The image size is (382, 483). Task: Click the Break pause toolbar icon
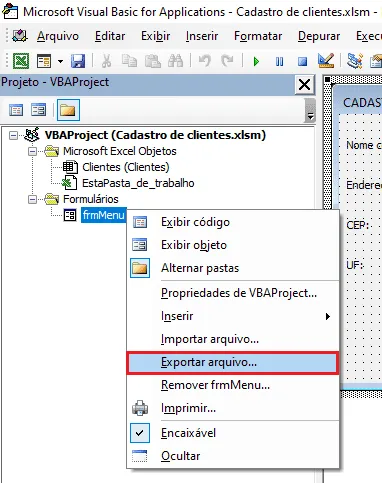(x=279, y=61)
